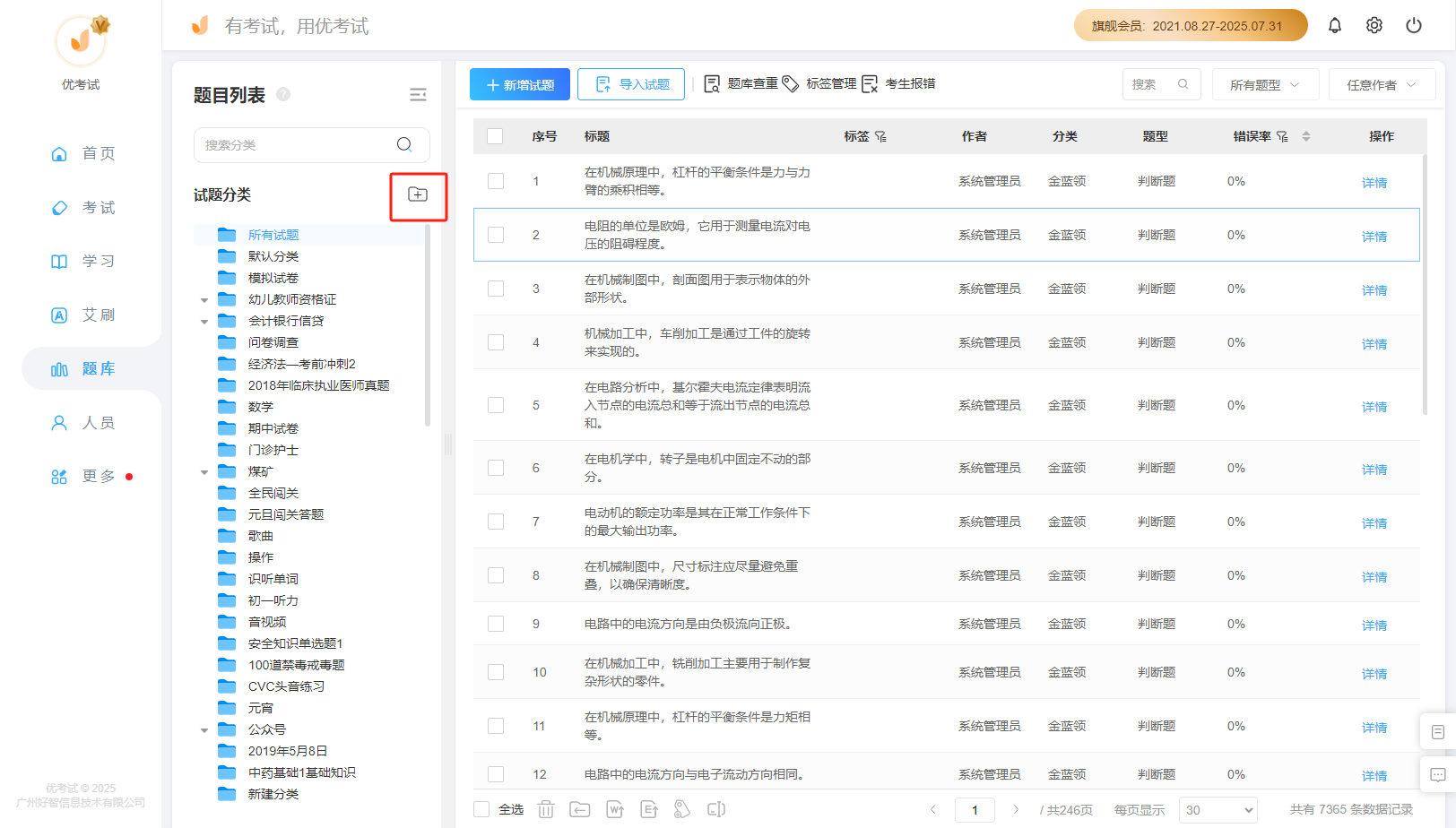Open the 所有题型 dropdown
Image resolution: width=1456 pixels, height=828 pixels.
point(1265,84)
